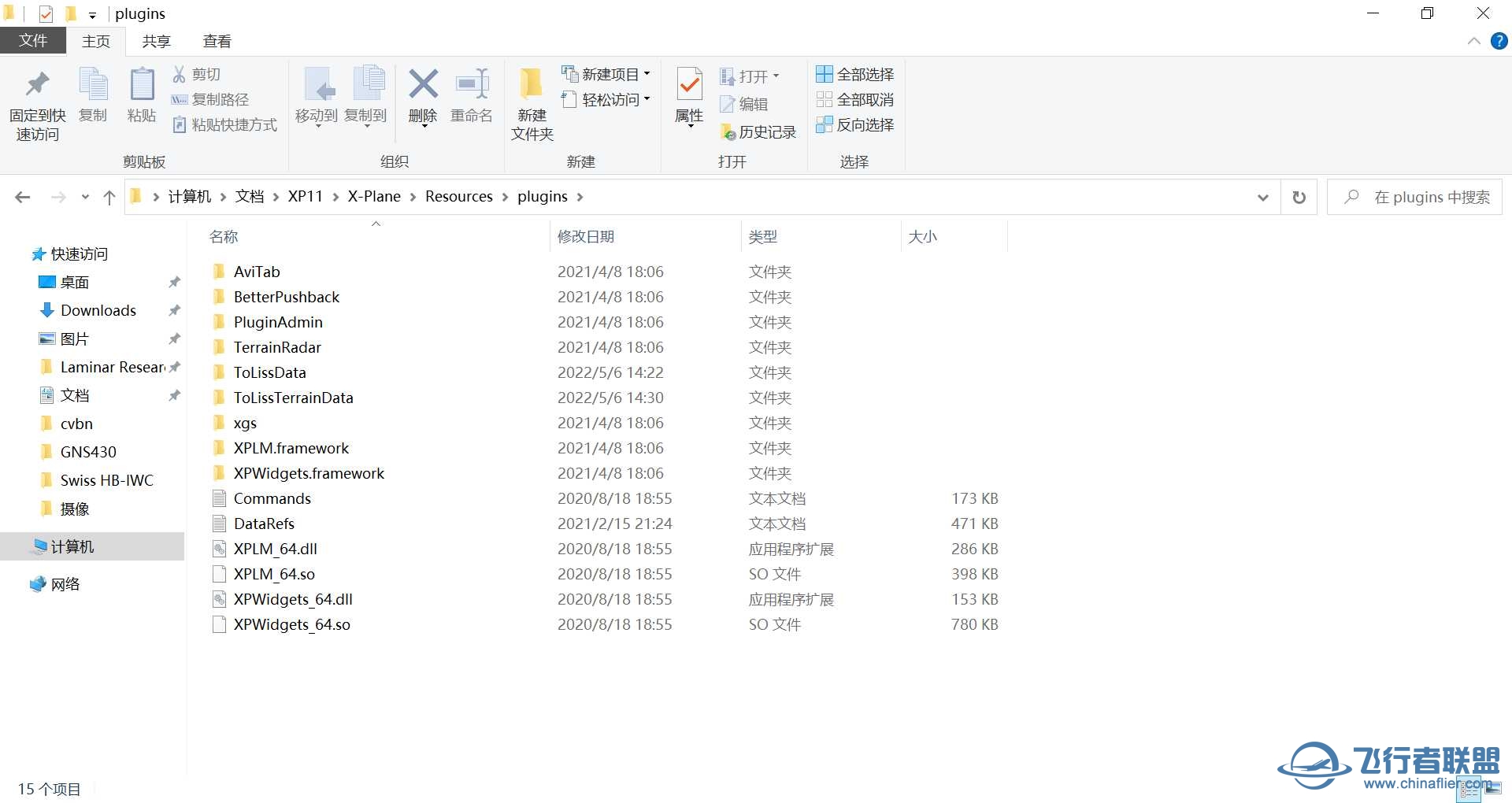Open the AviTab folder
Screen dimensions: 1512x803
click(257, 272)
